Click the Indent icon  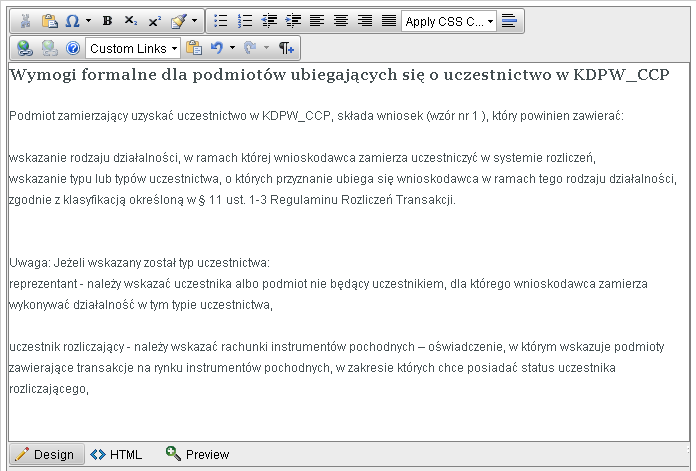(293, 21)
